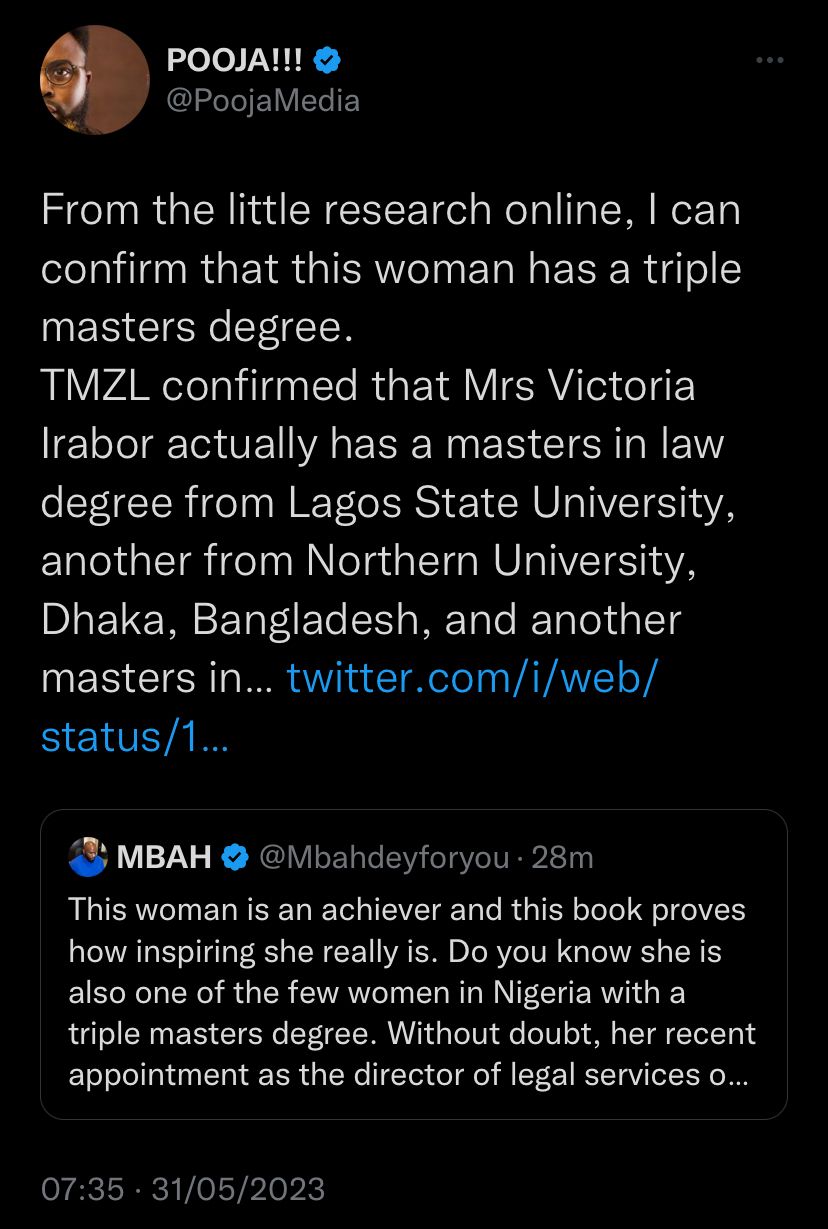Visit the @PoojaMedia handle

(263, 100)
